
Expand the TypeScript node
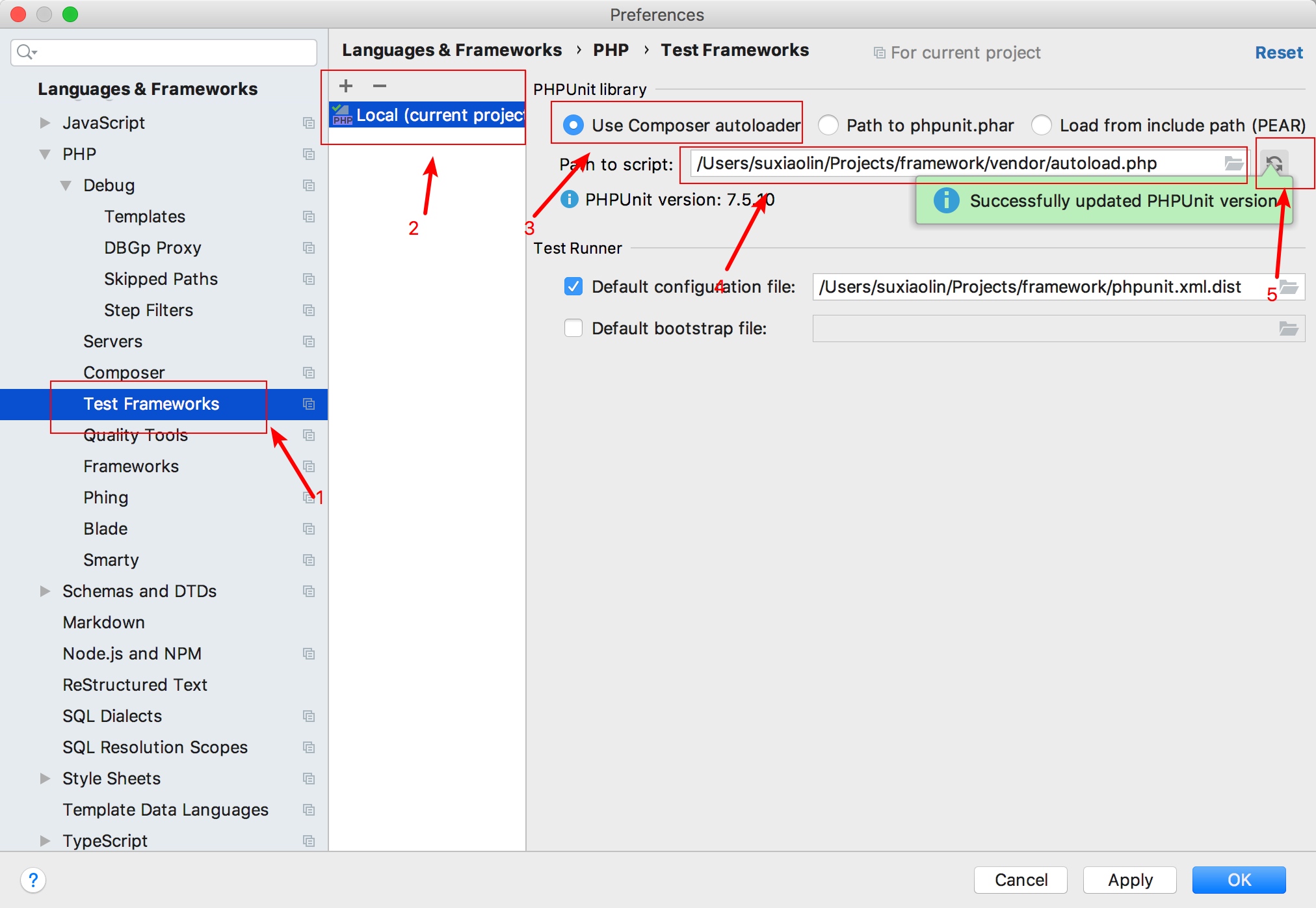(45, 841)
